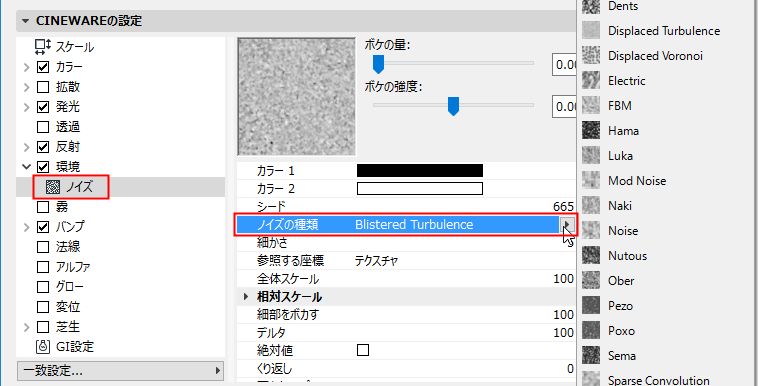
Task: Select the Poxo menu entry label
Action: click(621, 331)
